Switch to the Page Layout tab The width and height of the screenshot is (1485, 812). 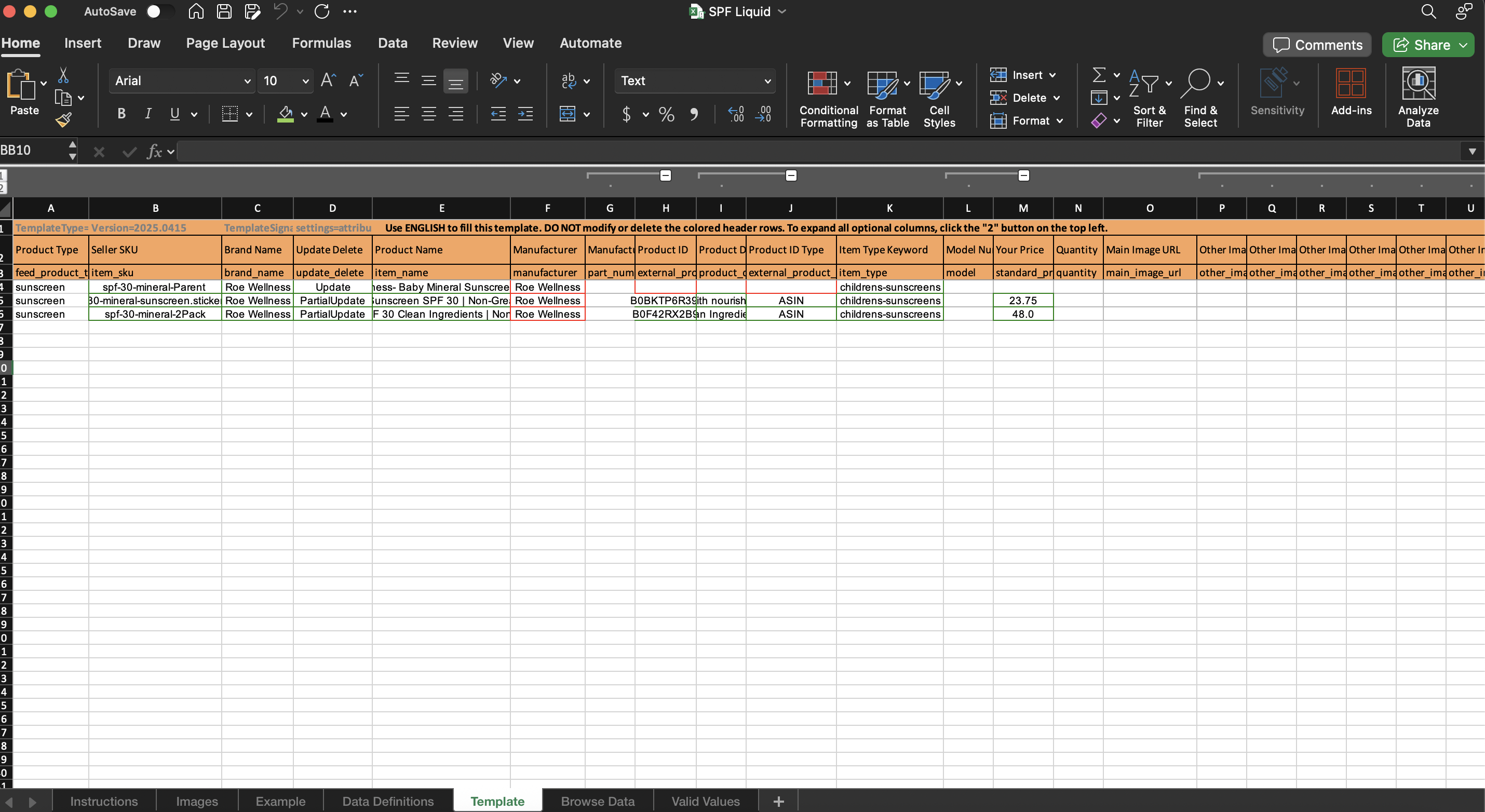point(225,43)
